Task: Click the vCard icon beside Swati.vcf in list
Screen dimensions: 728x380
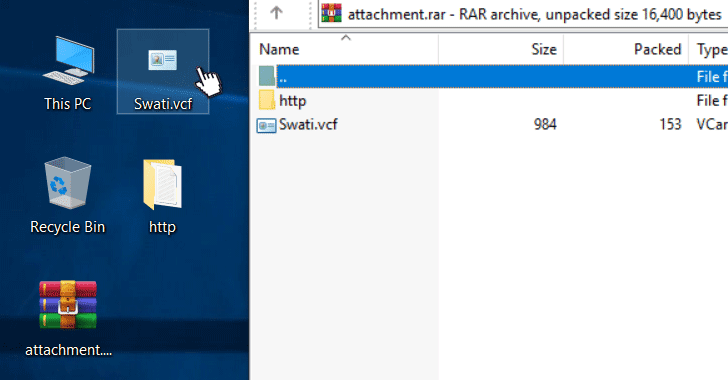Action: [266, 125]
